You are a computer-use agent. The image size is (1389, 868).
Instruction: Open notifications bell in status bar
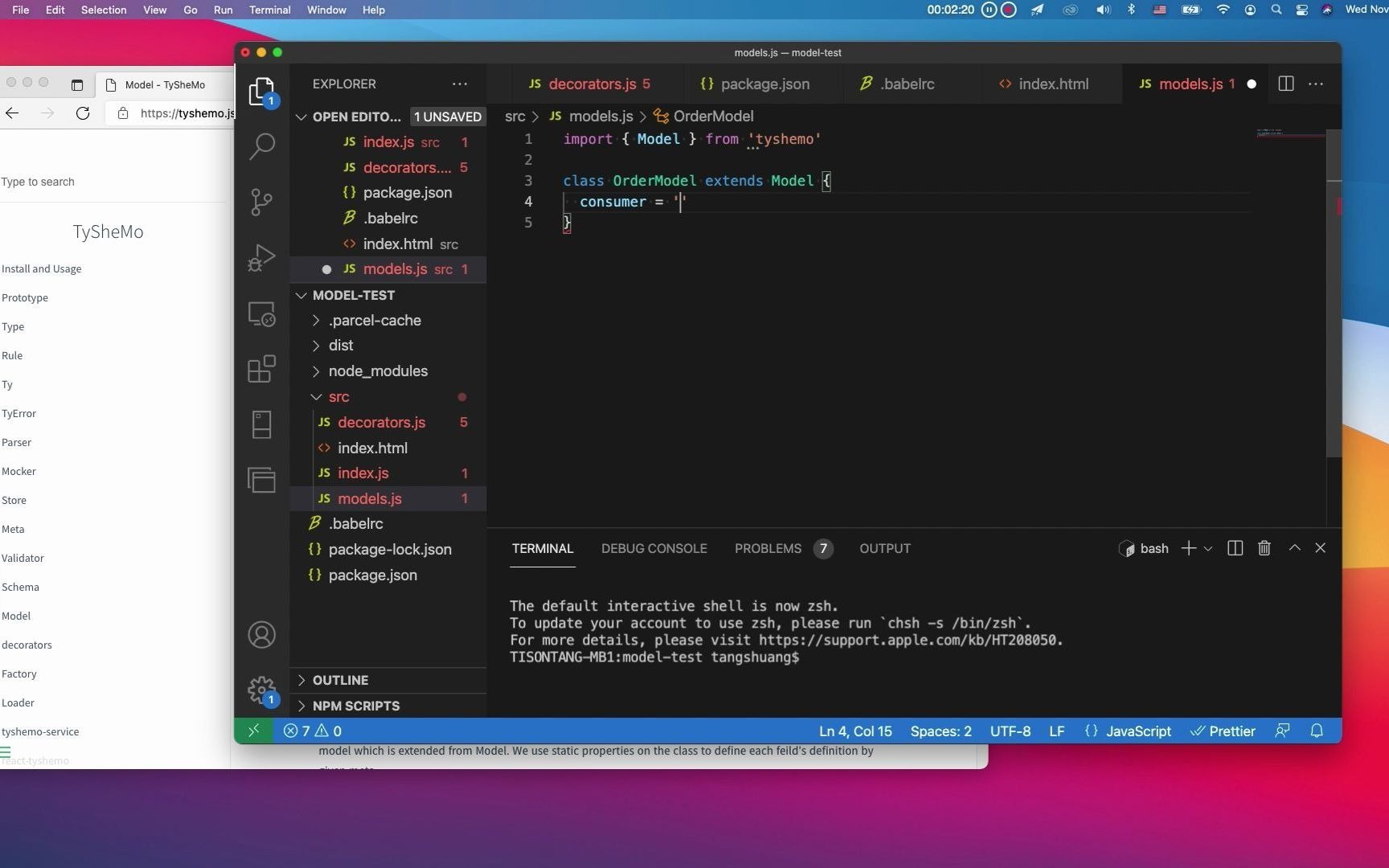pos(1317,731)
